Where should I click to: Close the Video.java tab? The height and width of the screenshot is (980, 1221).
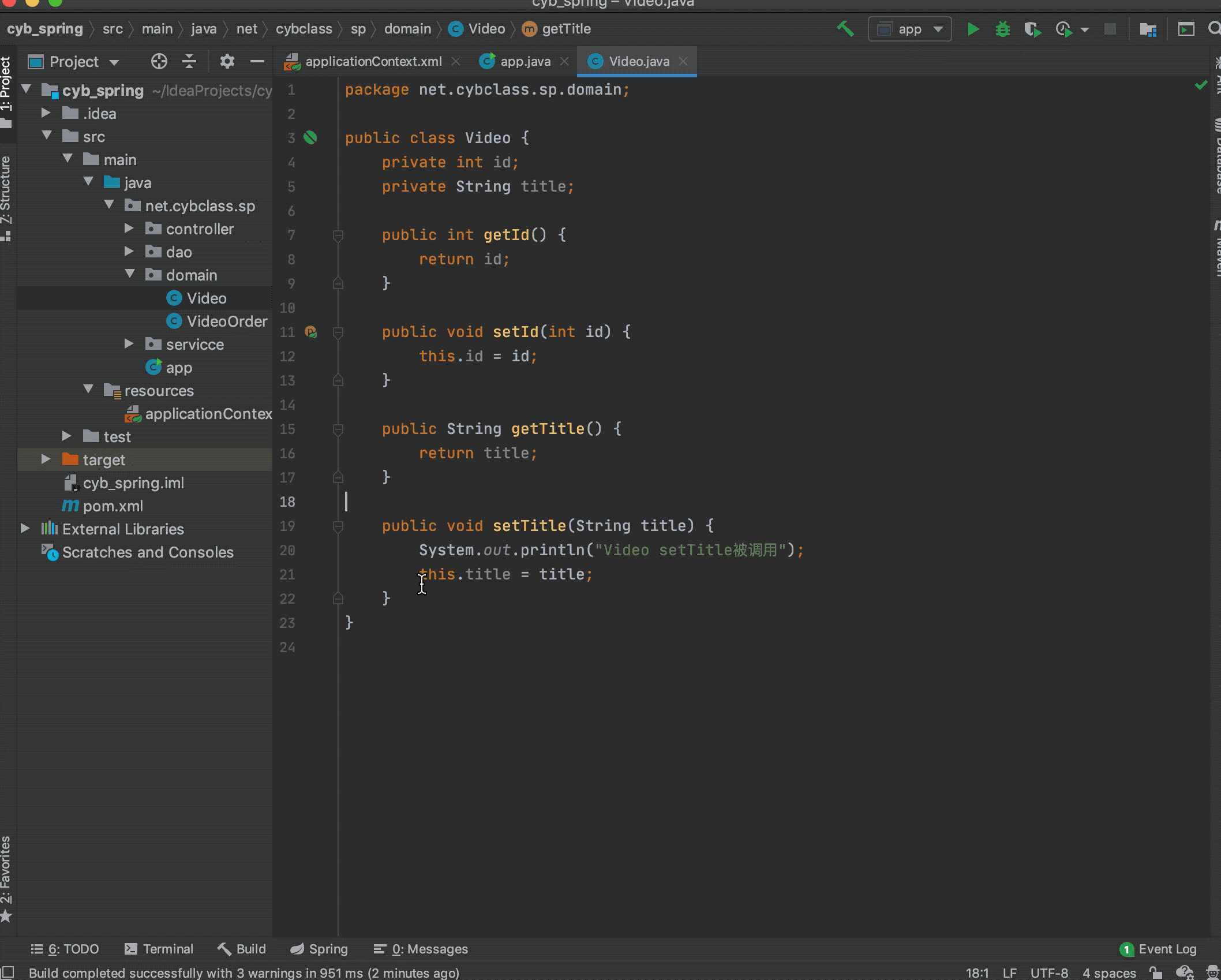(684, 61)
